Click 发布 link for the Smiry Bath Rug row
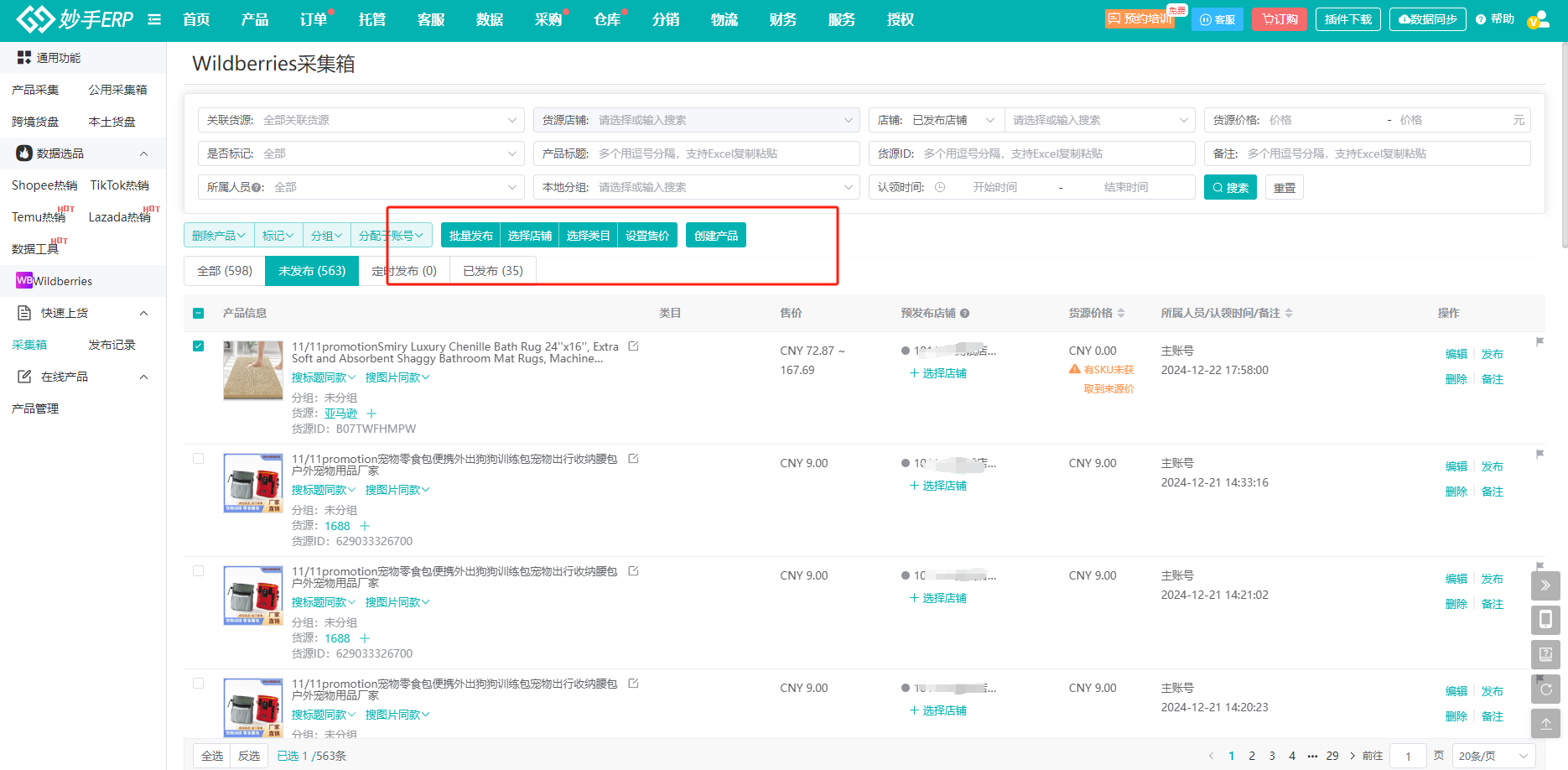This screenshot has height=770, width=1568. pos(1493,354)
